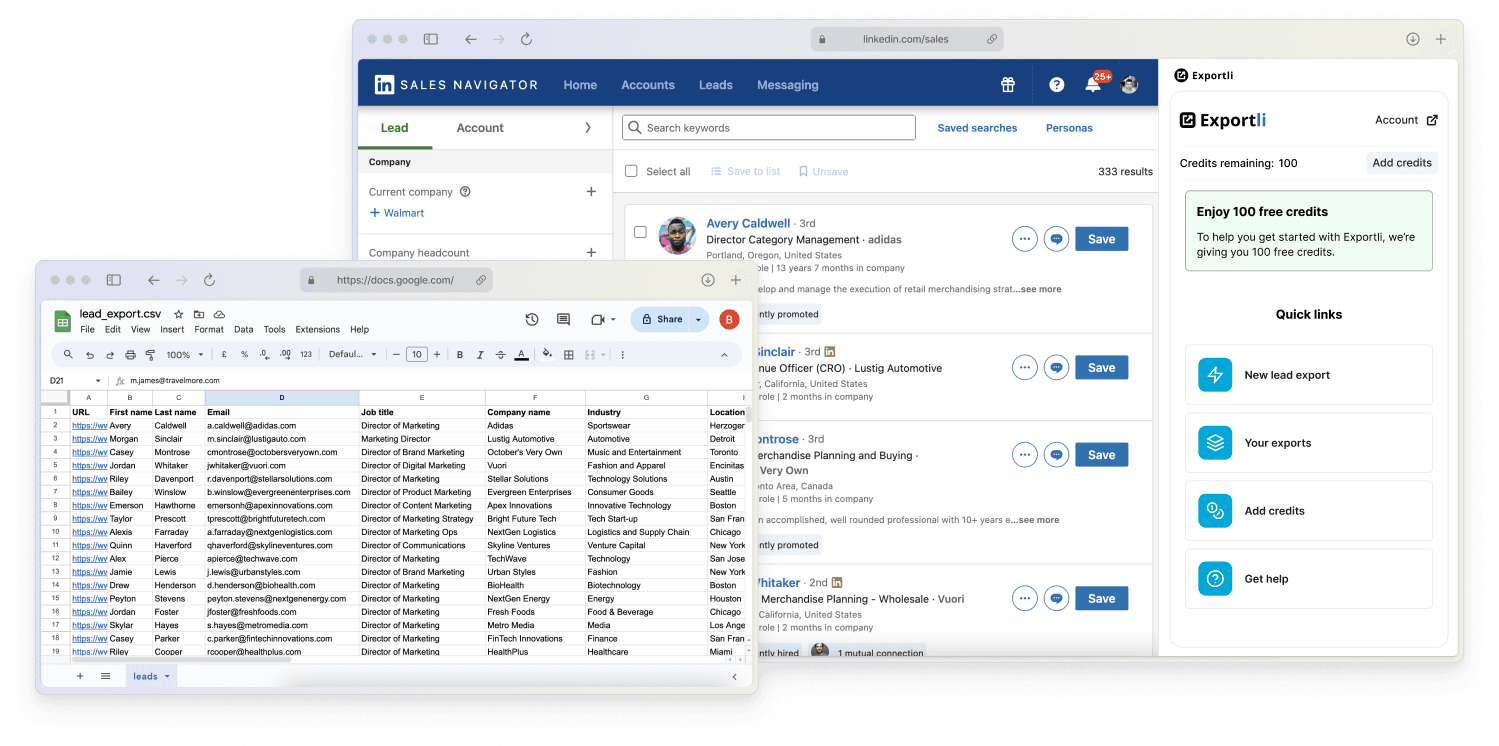Open the more toolbar options menu
The width and height of the screenshot is (1499, 746).
[x=623, y=354]
